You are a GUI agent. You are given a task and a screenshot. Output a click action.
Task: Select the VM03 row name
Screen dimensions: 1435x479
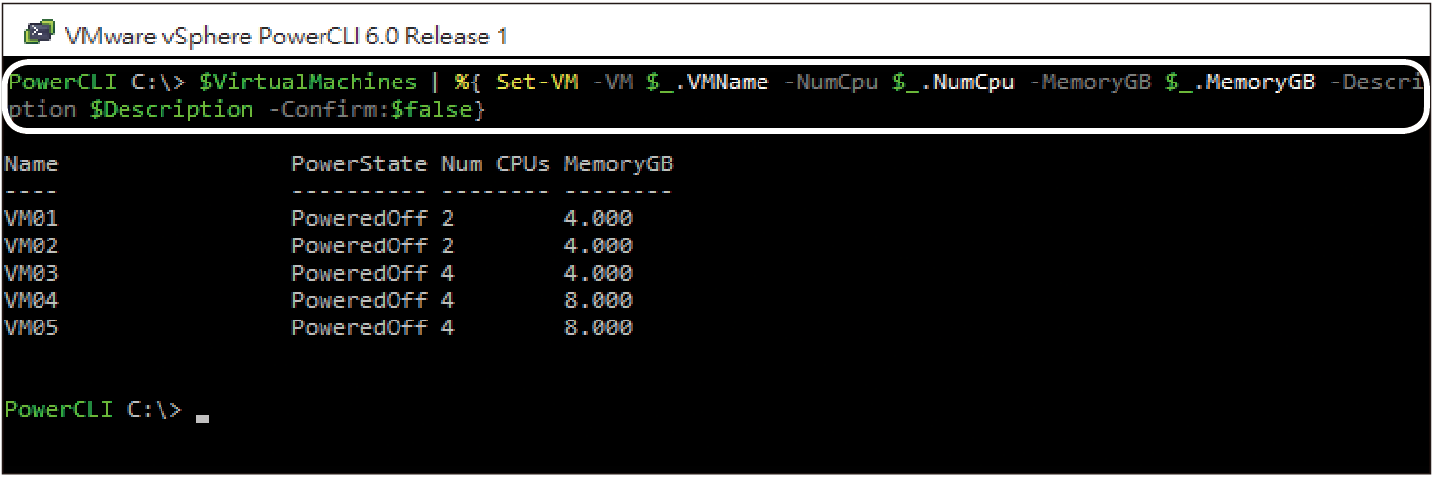[31, 272]
